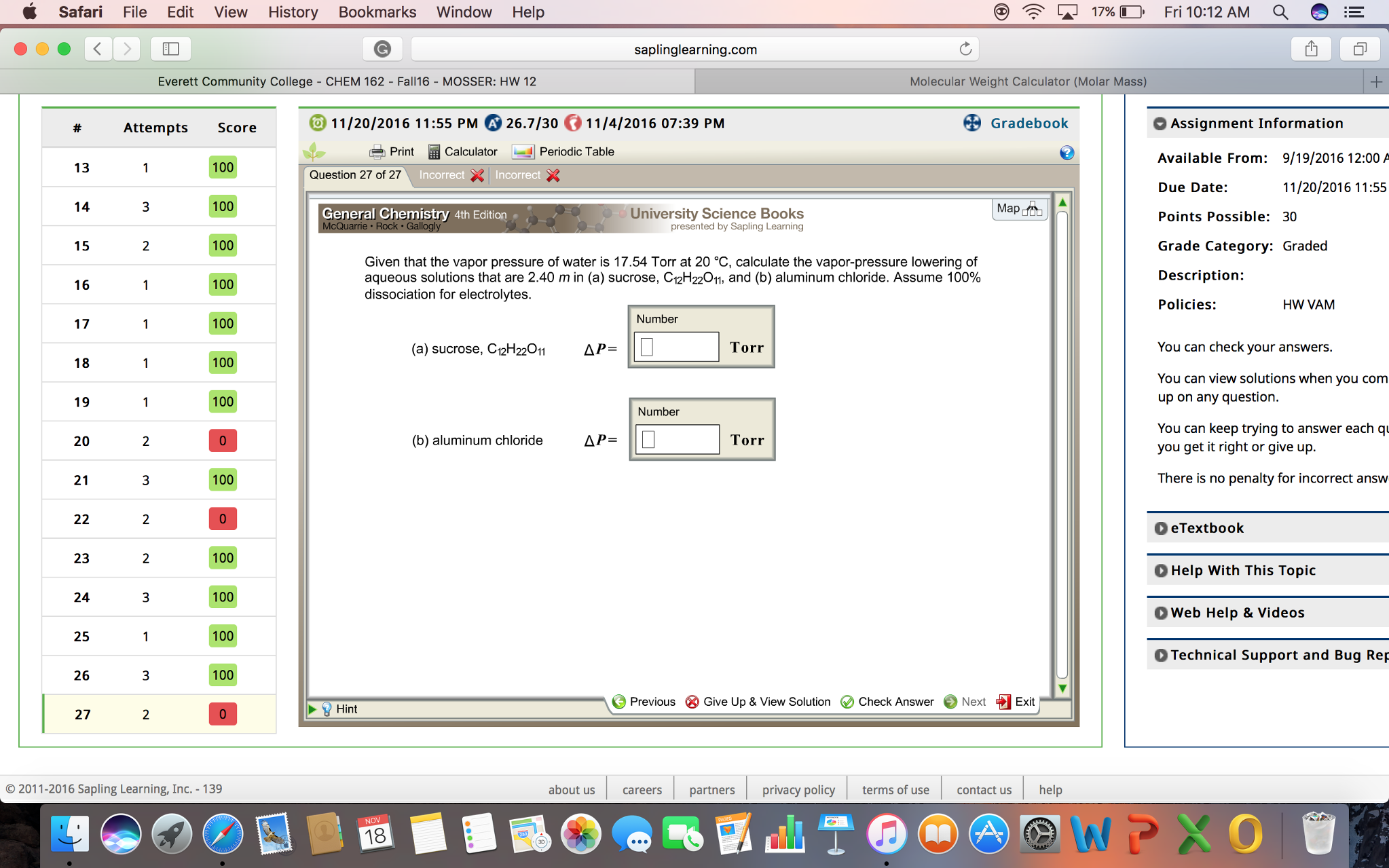Click the Check Answer icon
This screenshot has width=1389, height=868.
point(847,702)
